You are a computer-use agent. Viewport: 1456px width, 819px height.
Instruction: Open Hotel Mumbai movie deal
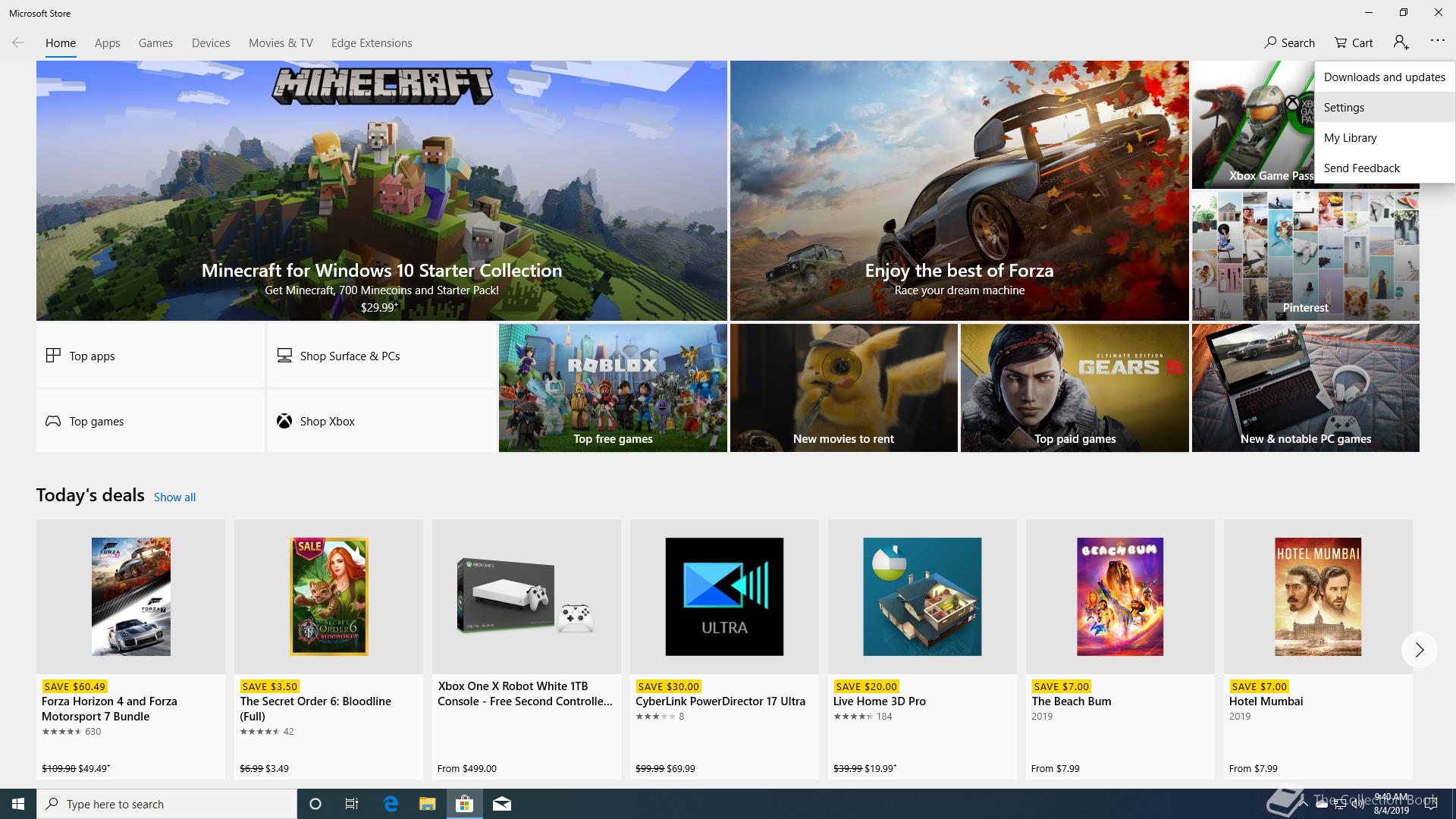click(1318, 649)
